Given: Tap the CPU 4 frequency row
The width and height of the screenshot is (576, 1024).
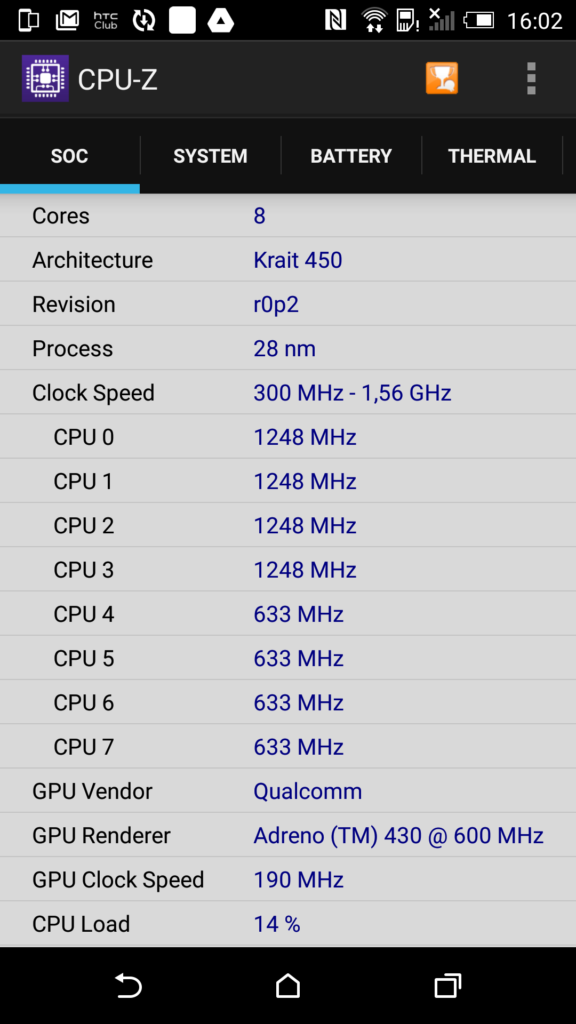Looking at the screenshot, I should tap(288, 614).
